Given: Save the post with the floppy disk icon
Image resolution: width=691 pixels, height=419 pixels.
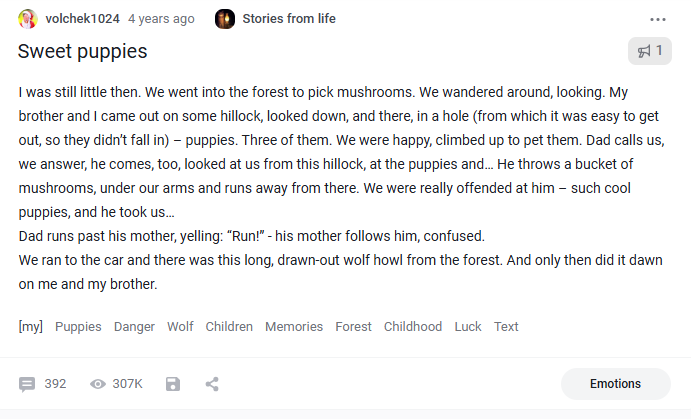Looking at the screenshot, I should 173,384.
